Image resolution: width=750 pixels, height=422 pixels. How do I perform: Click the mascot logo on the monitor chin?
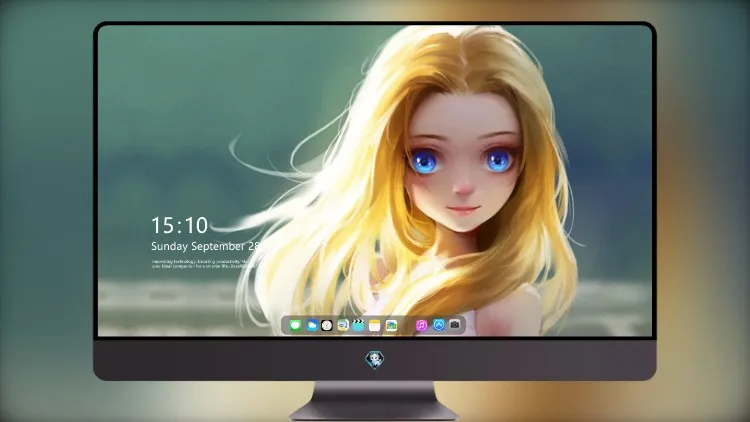pos(375,360)
